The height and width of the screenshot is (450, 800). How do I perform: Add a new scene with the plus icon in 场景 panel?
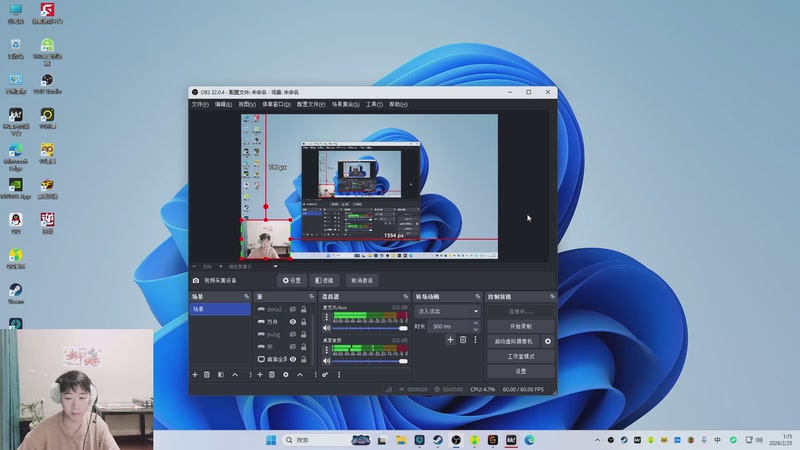(194, 374)
